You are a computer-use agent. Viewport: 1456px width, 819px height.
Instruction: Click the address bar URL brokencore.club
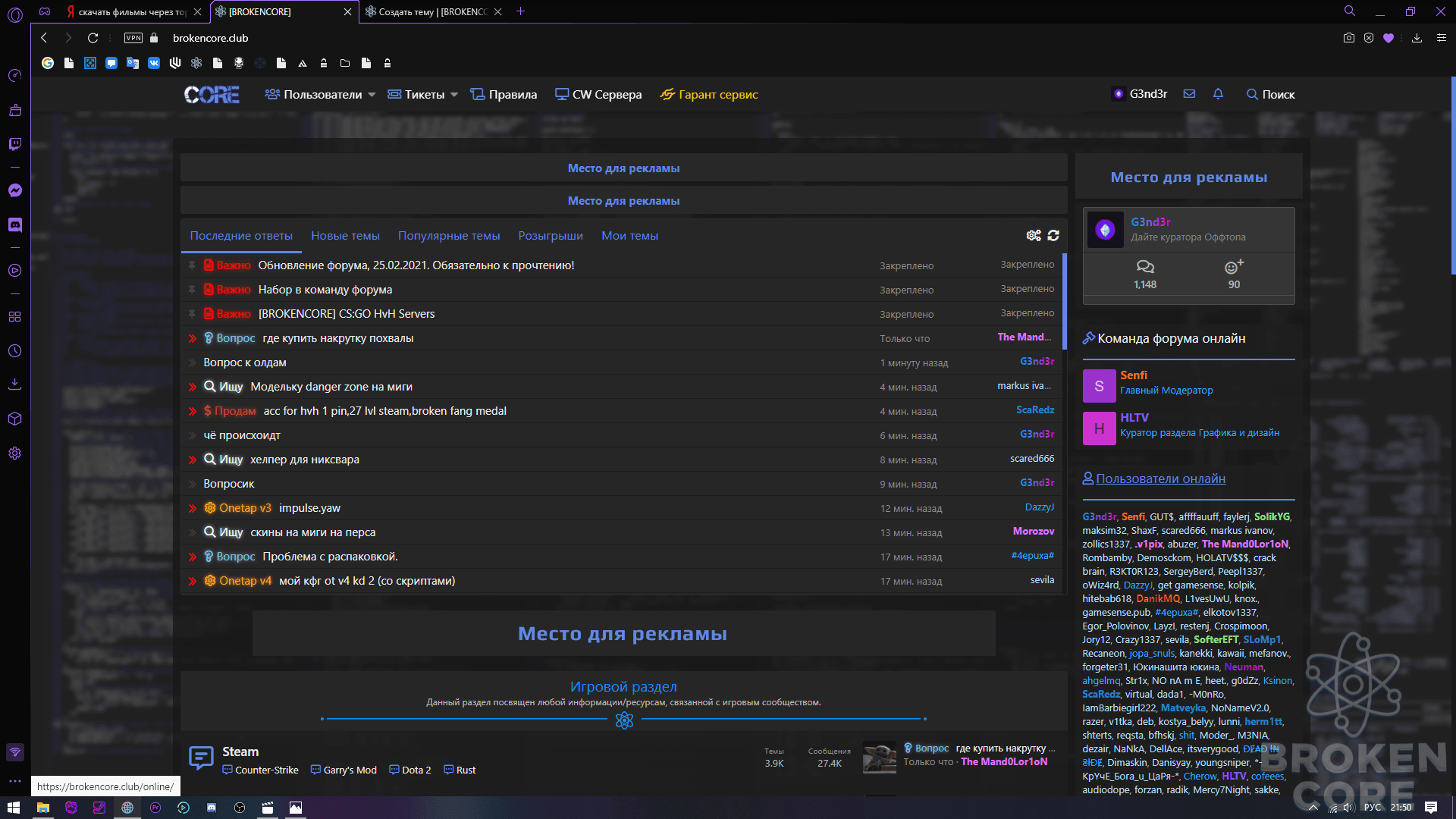[210, 38]
